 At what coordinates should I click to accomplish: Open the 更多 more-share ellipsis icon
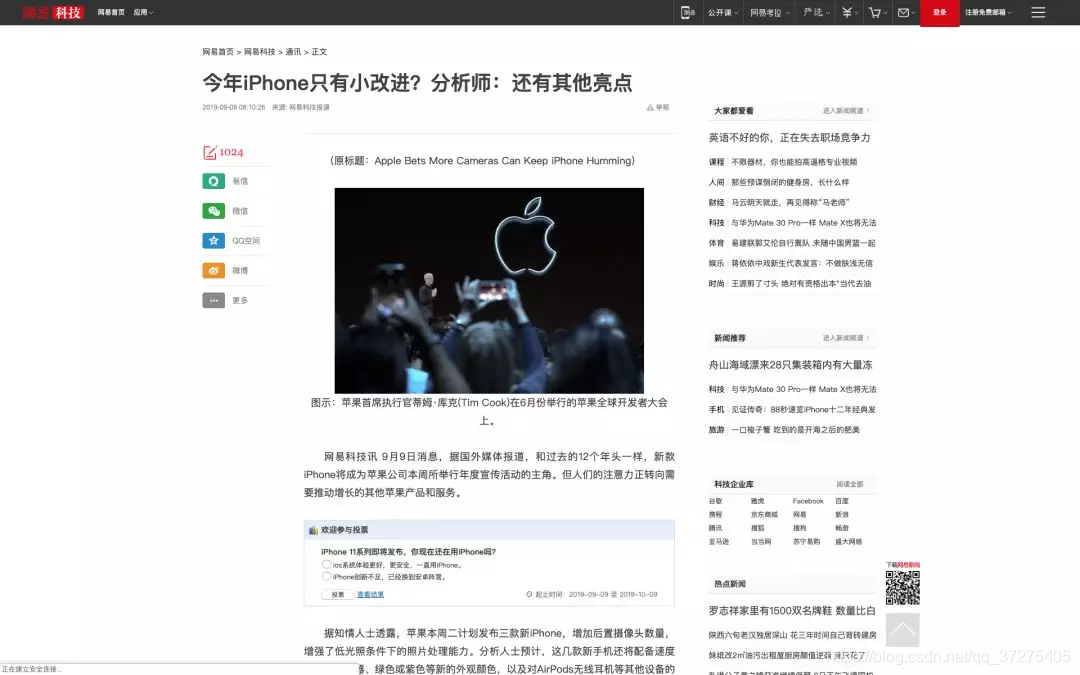coord(214,300)
